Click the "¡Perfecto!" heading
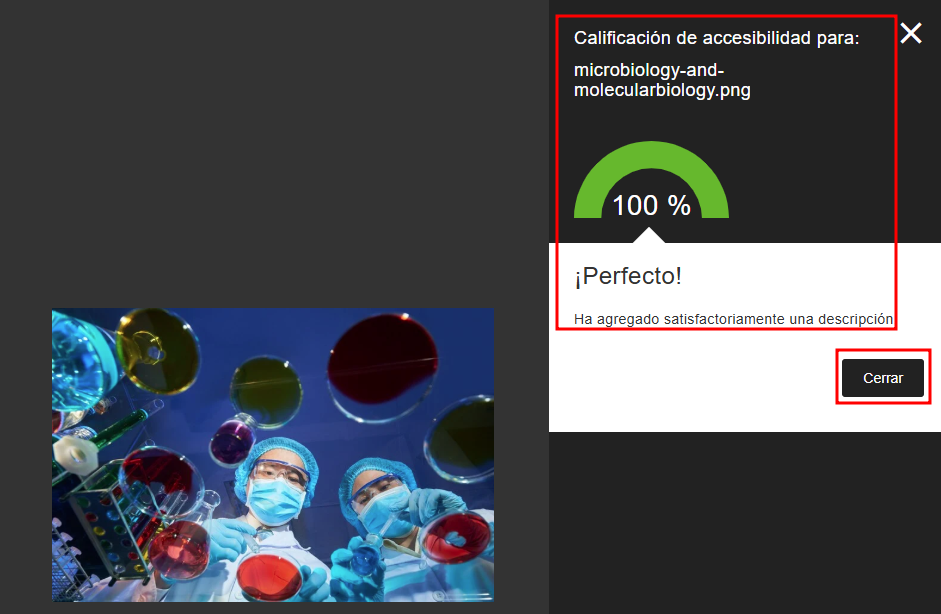Image resolution: width=941 pixels, height=614 pixels. pyautogui.click(x=628, y=276)
